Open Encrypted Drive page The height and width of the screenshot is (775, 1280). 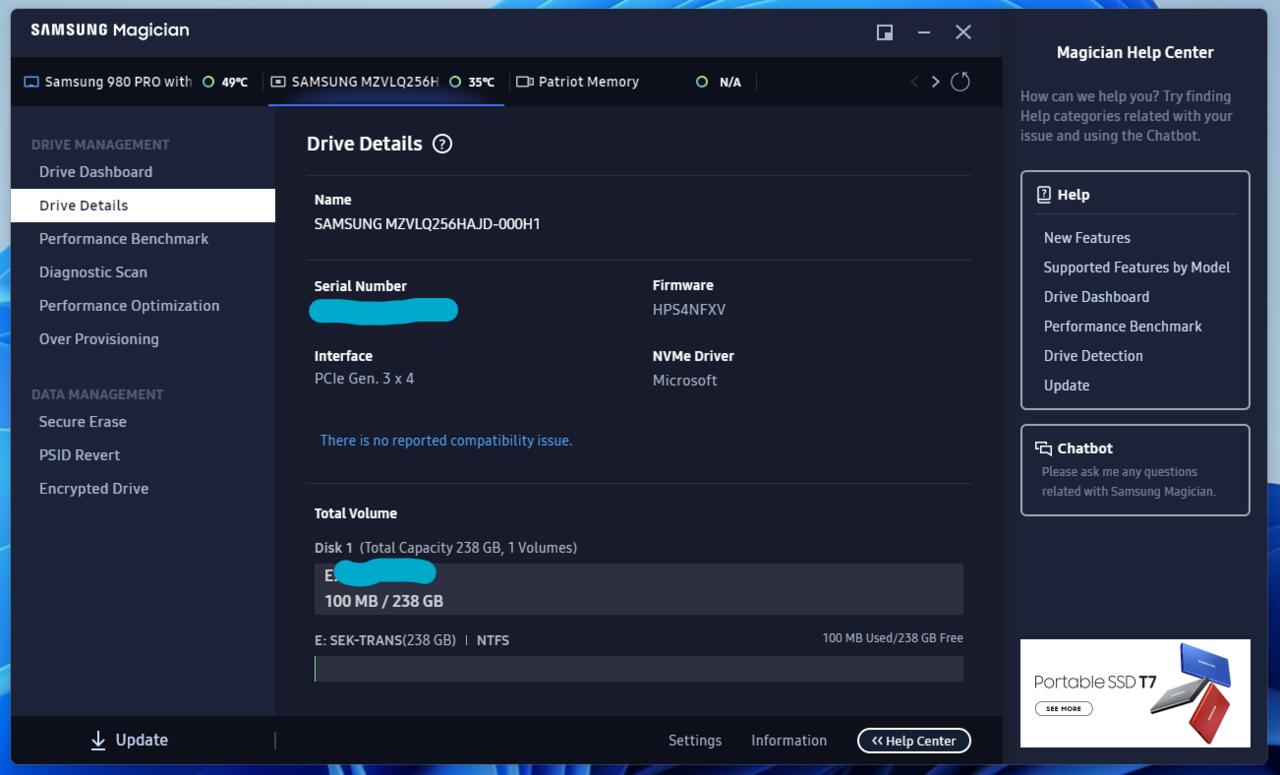(94, 489)
